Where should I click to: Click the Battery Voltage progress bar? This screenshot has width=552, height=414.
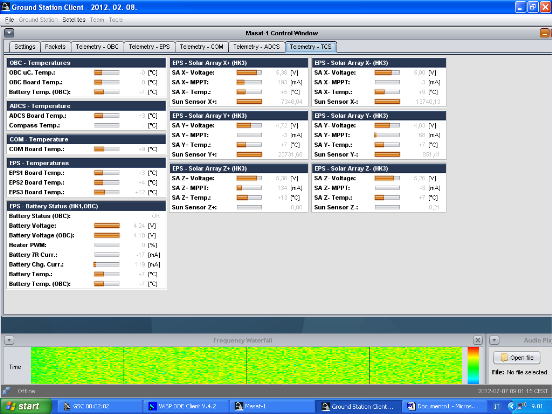coord(107,226)
